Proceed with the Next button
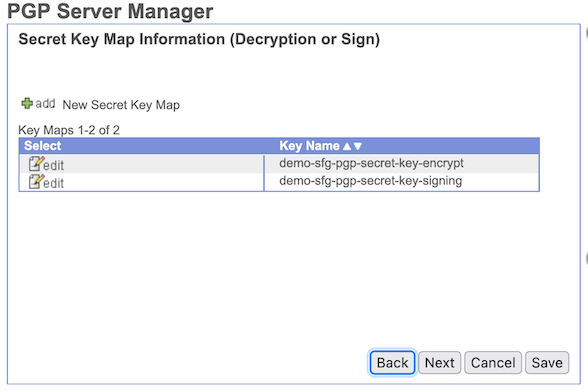This screenshot has height=392, width=588. point(440,363)
